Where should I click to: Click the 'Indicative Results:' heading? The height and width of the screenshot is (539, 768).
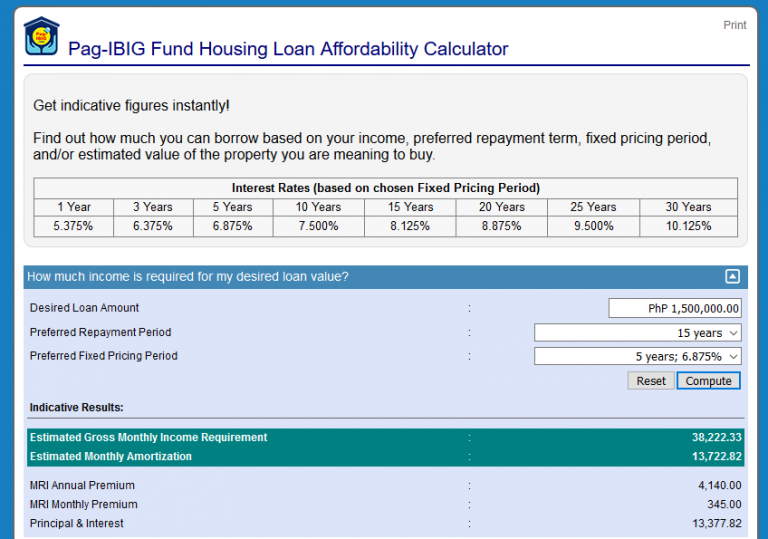point(76,407)
